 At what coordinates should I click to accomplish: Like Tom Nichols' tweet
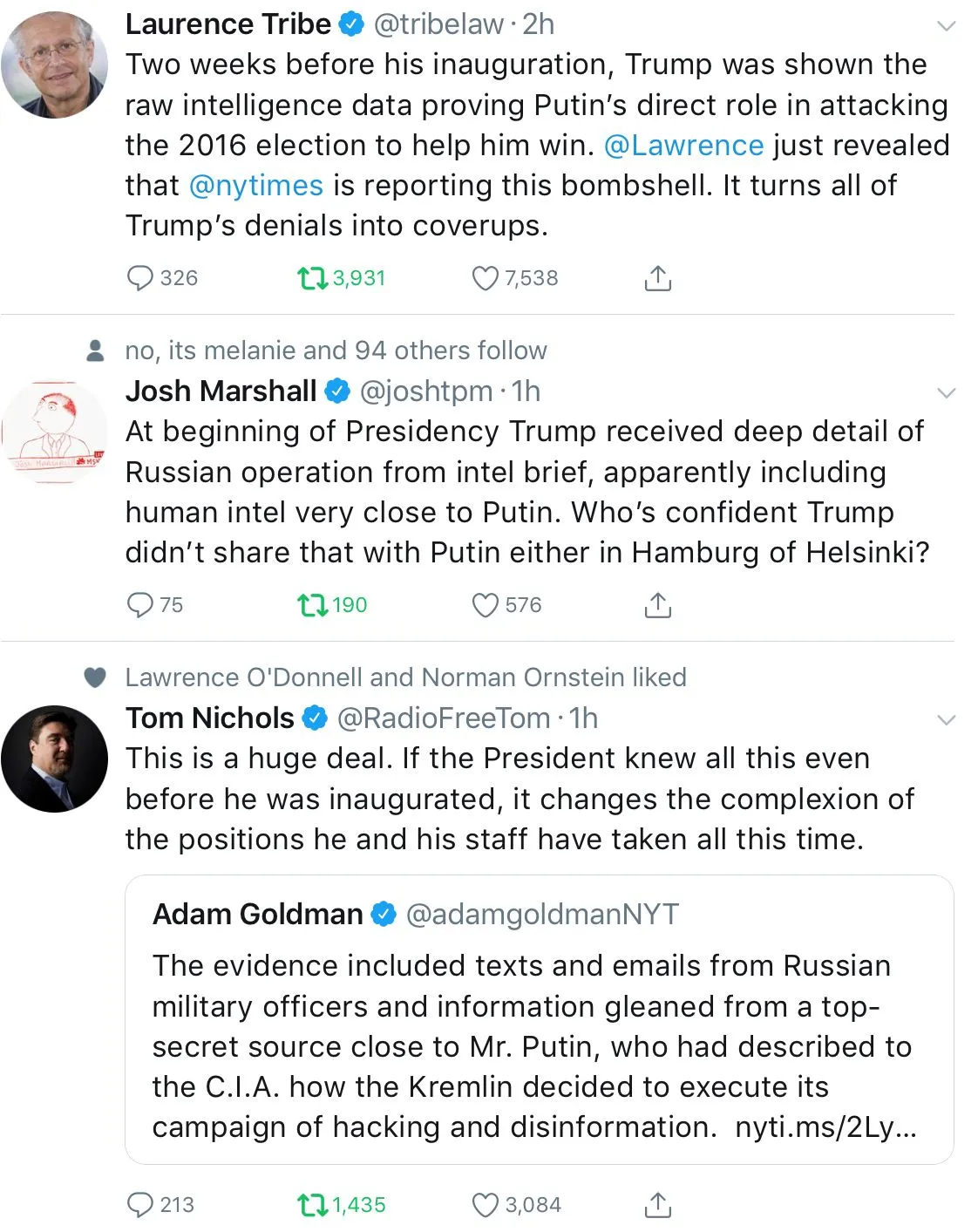pos(485,1205)
